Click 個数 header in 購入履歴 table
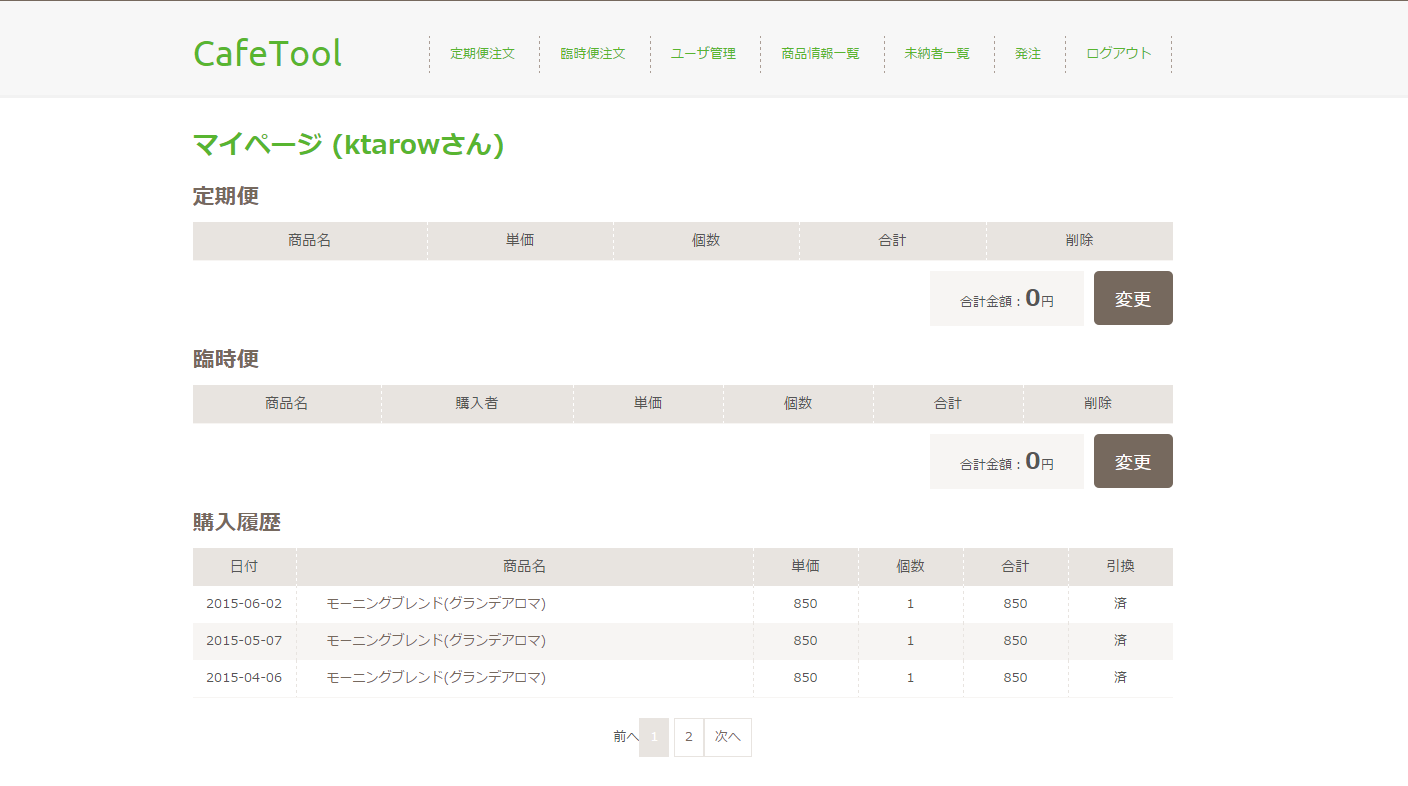The height and width of the screenshot is (786, 1408). tap(911, 567)
